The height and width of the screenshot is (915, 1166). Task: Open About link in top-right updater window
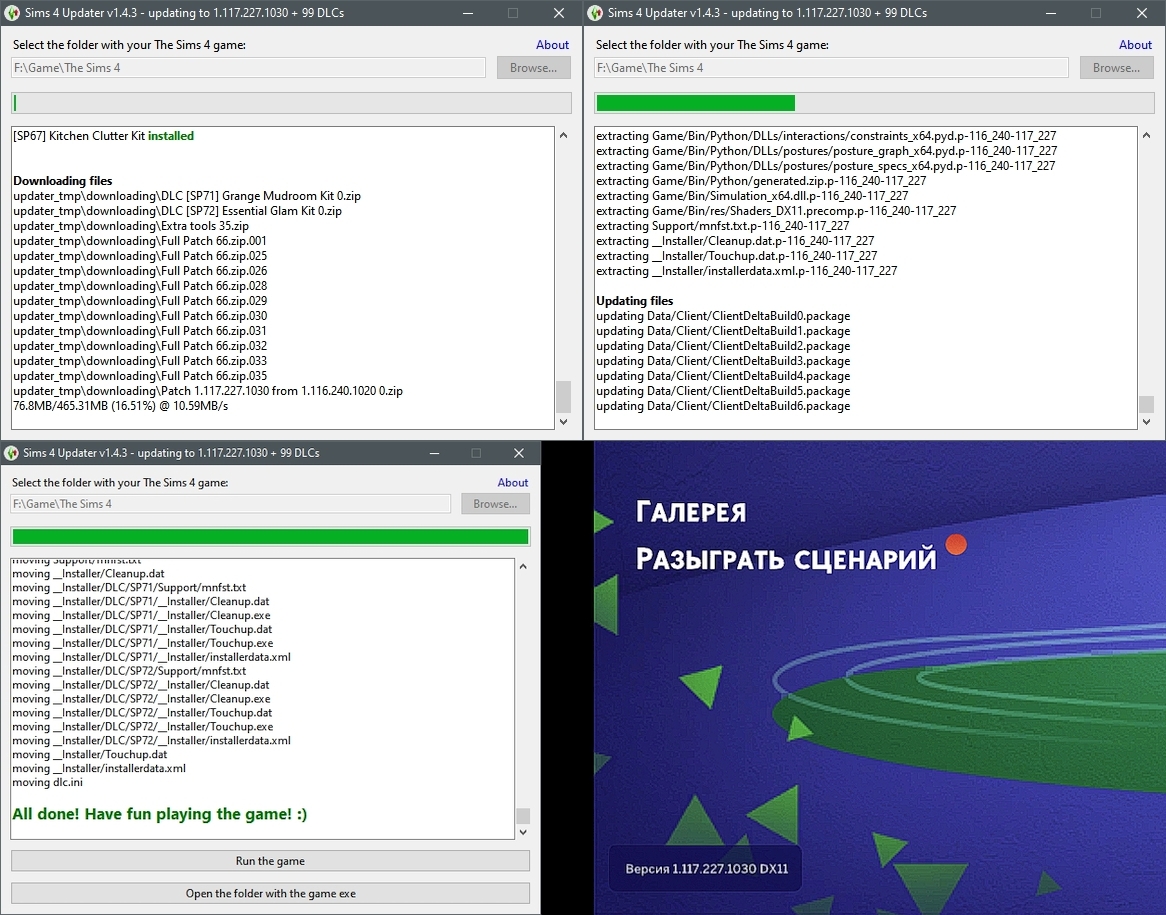tap(1136, 45)
